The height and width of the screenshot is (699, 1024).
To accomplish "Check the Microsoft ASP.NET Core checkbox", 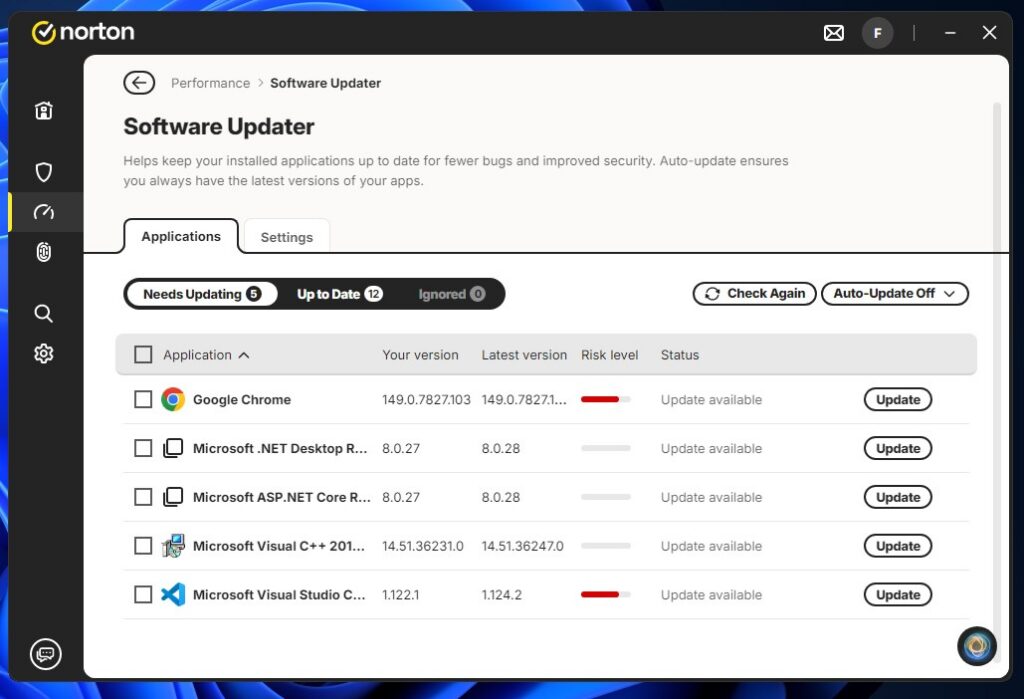I will pyautogui.click(x=143, y=497).
